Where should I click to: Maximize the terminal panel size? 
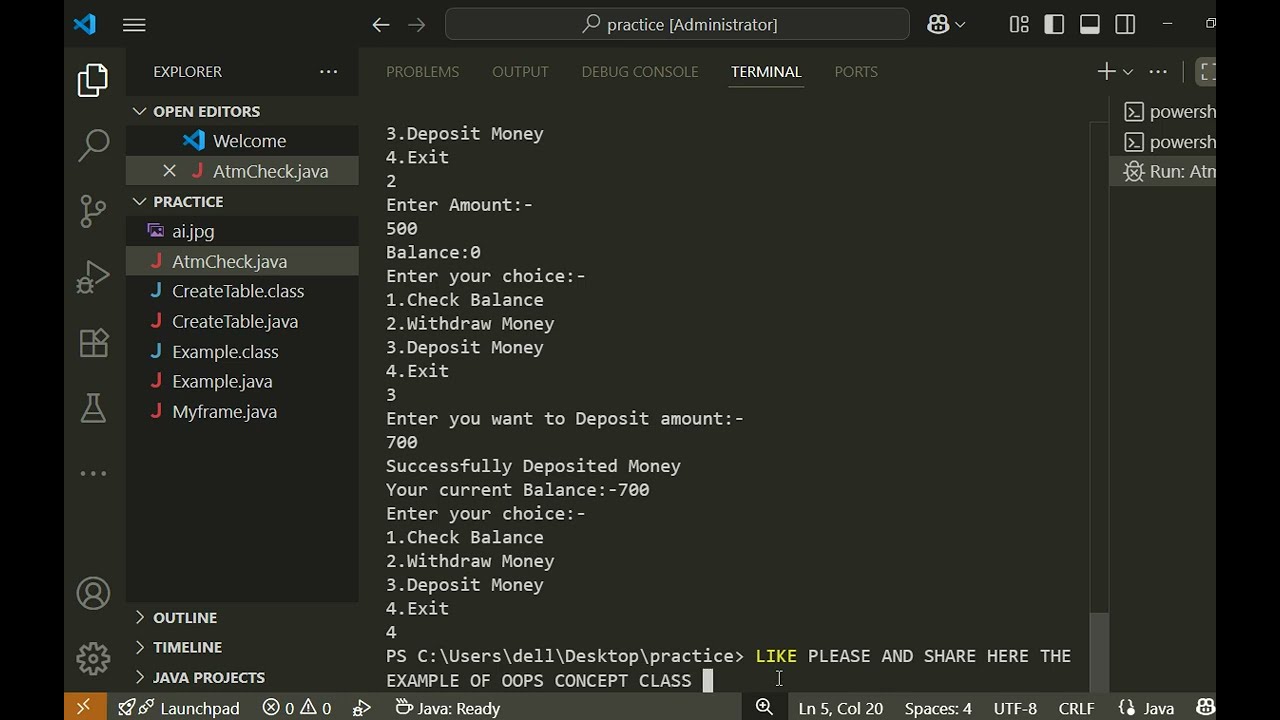click(1206, 72)
